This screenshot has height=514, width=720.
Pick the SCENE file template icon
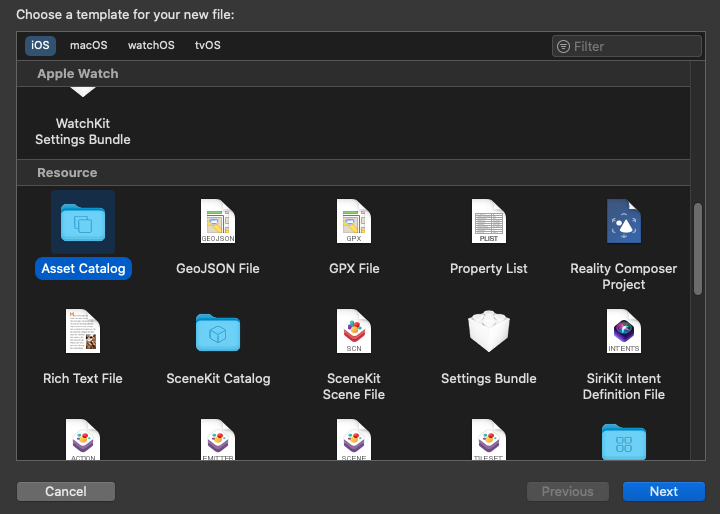[354, 439]
